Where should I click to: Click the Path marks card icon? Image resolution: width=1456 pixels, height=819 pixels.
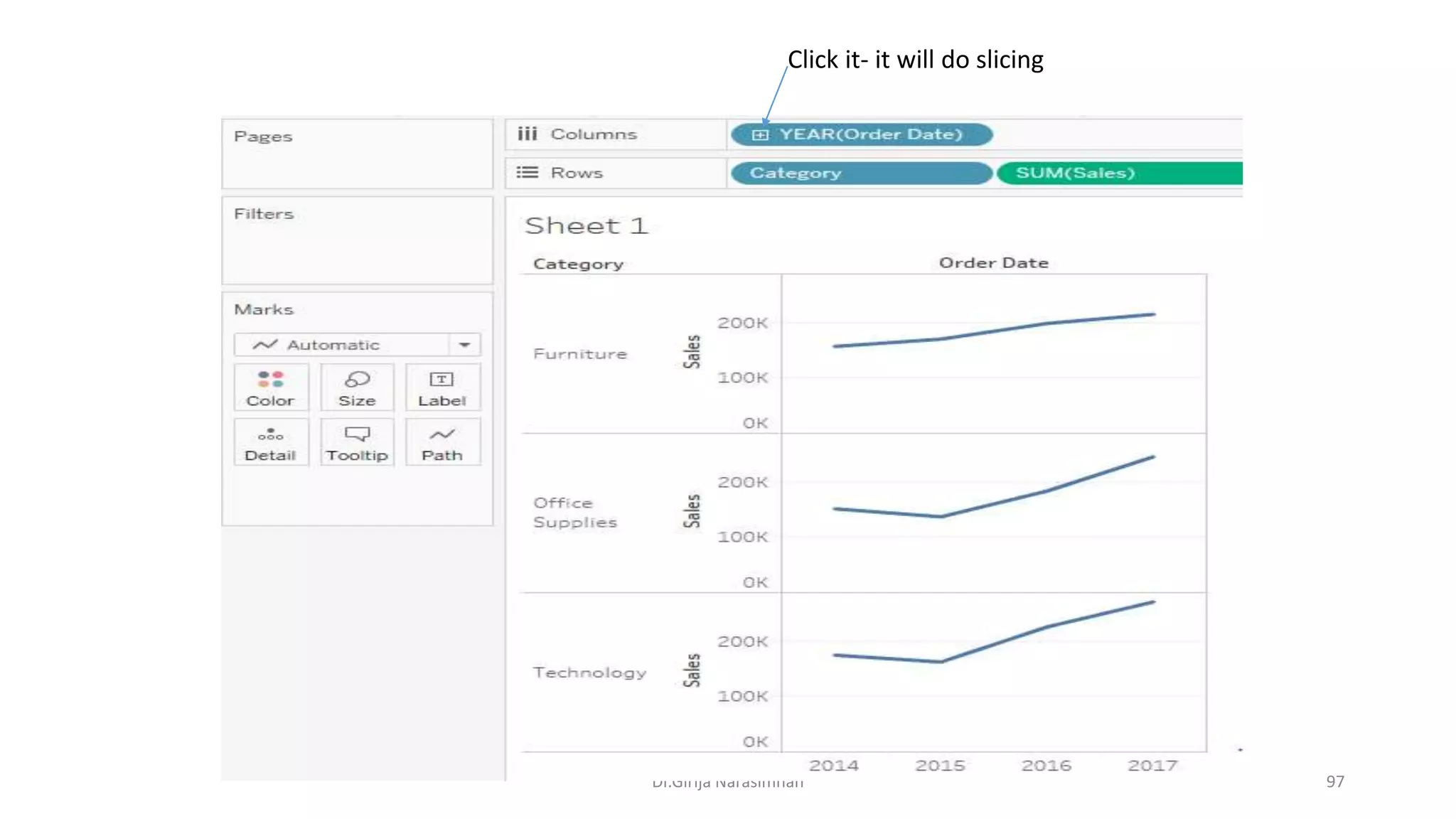[x=441, y=434]
